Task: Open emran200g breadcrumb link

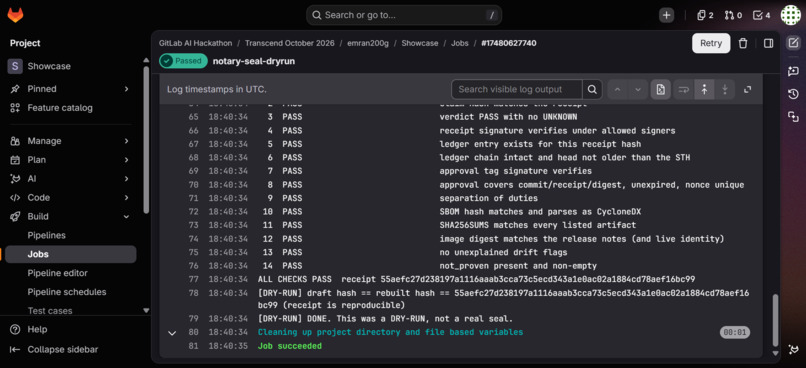Action: click(x=368, y=43)
